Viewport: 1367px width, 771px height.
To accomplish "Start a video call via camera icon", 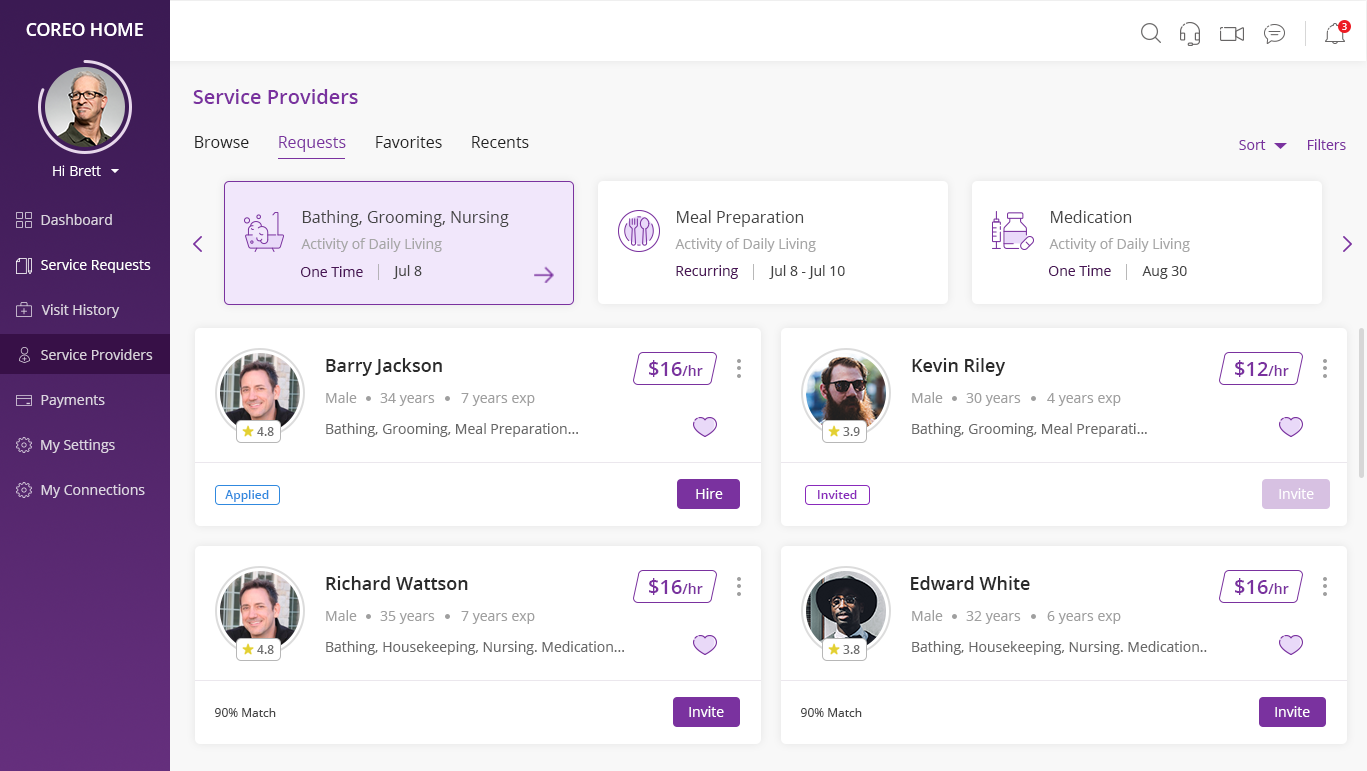I will coord(1231,34).
